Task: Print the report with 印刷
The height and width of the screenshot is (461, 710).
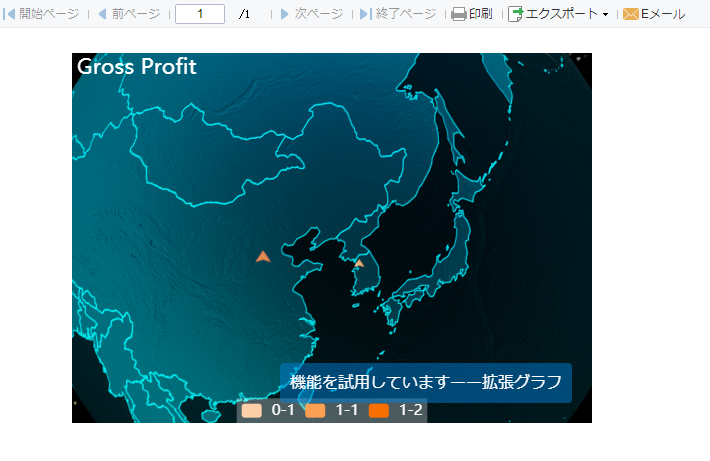Action: 472,14
